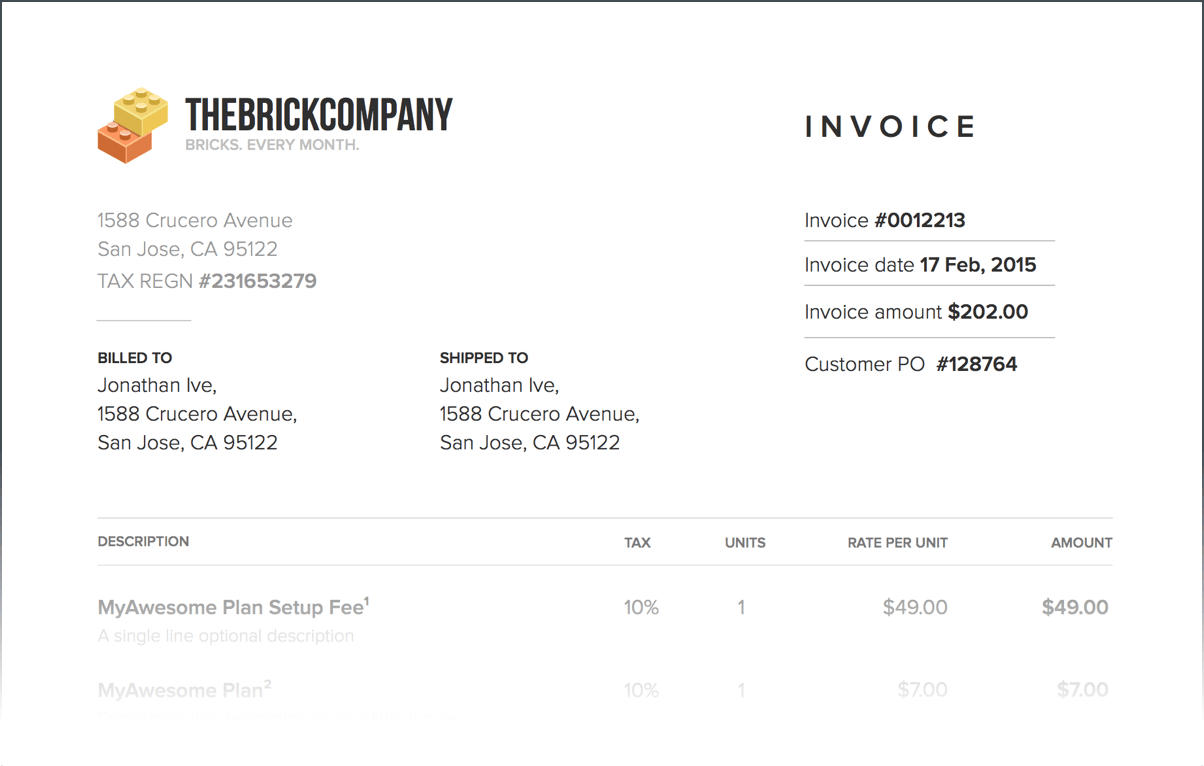Click the DESCRIPTION column header
The image size is (1204, 766).
tap(143, 542)
